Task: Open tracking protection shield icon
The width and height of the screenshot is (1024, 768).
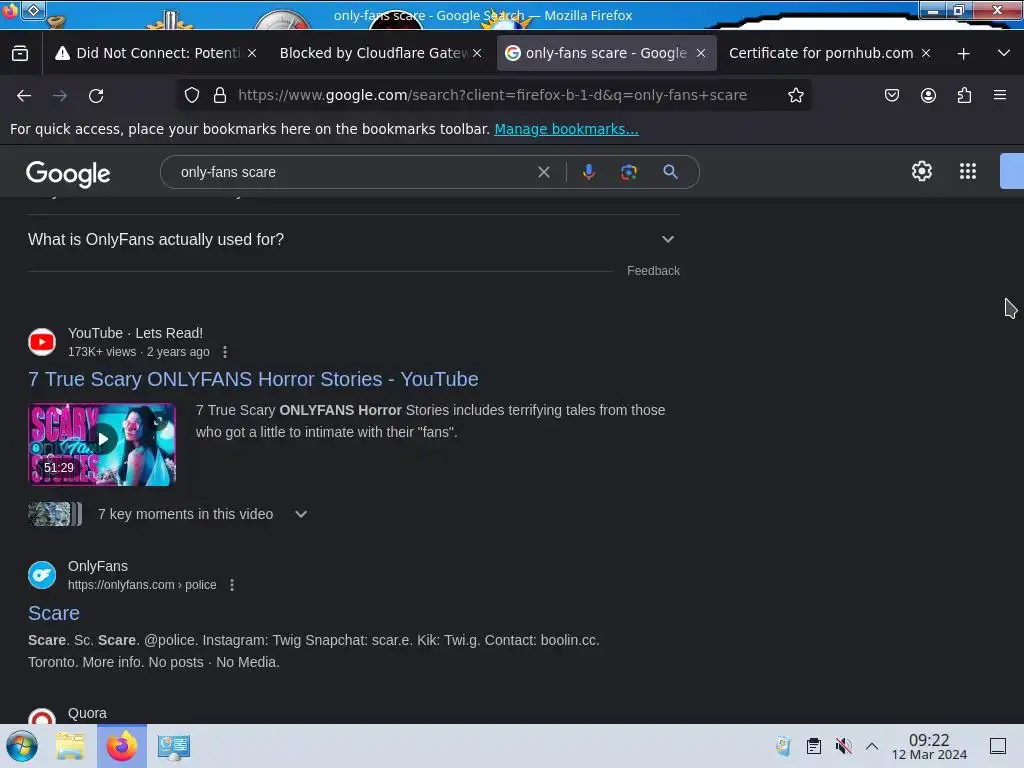Action: coord(191,95)
